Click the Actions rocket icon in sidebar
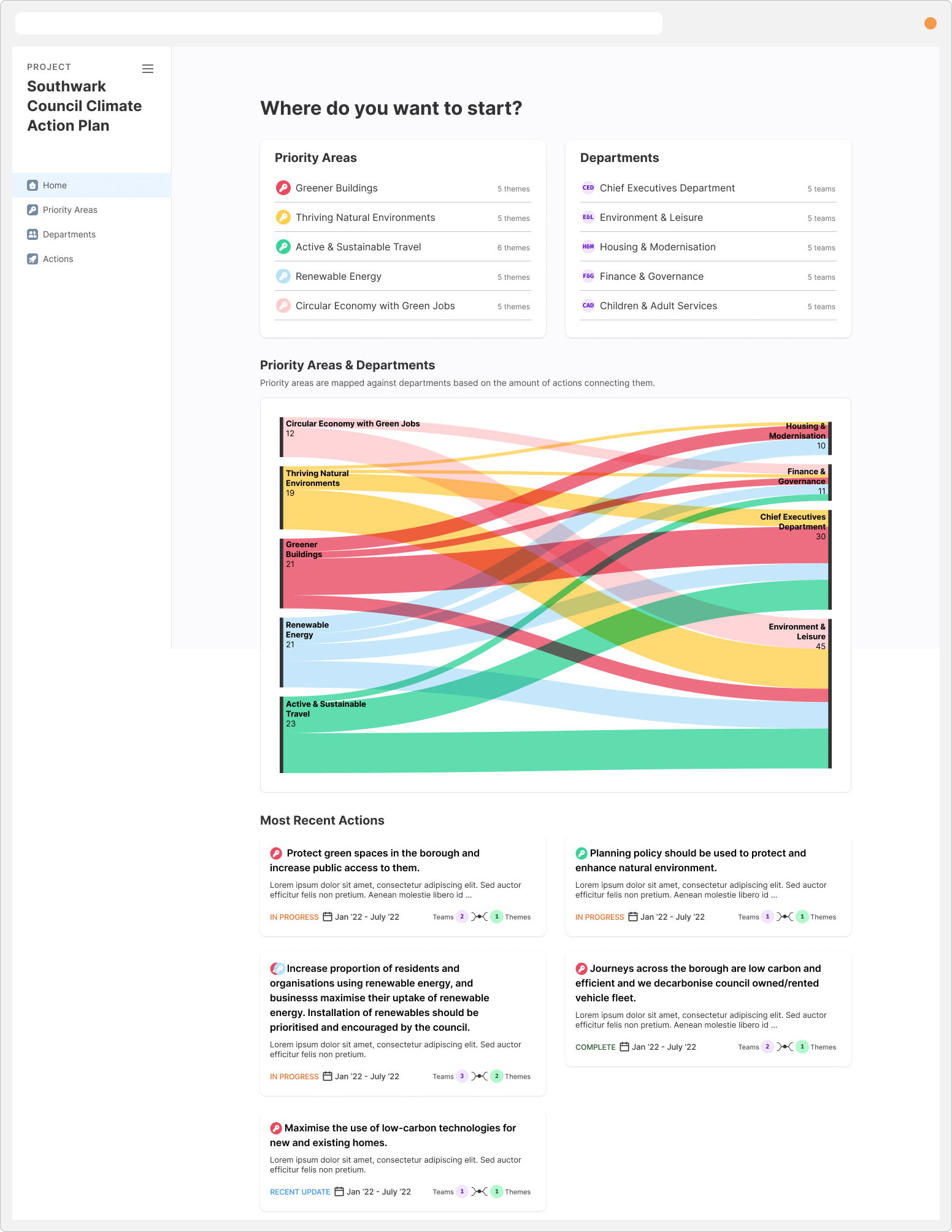Image resolution: width=952 pixels, height=1232 pixels. click(33, 259)
